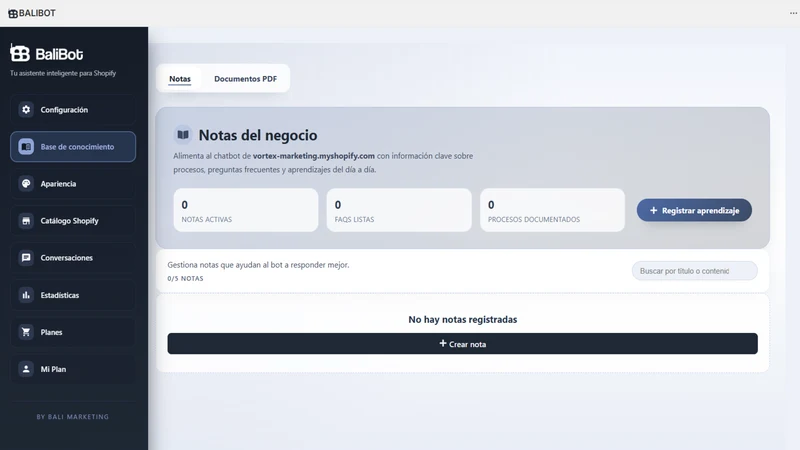This screenshot has width=800, height=450.
Task: Click the Registrar aprendizaje button
Action: tap(694, 210)
